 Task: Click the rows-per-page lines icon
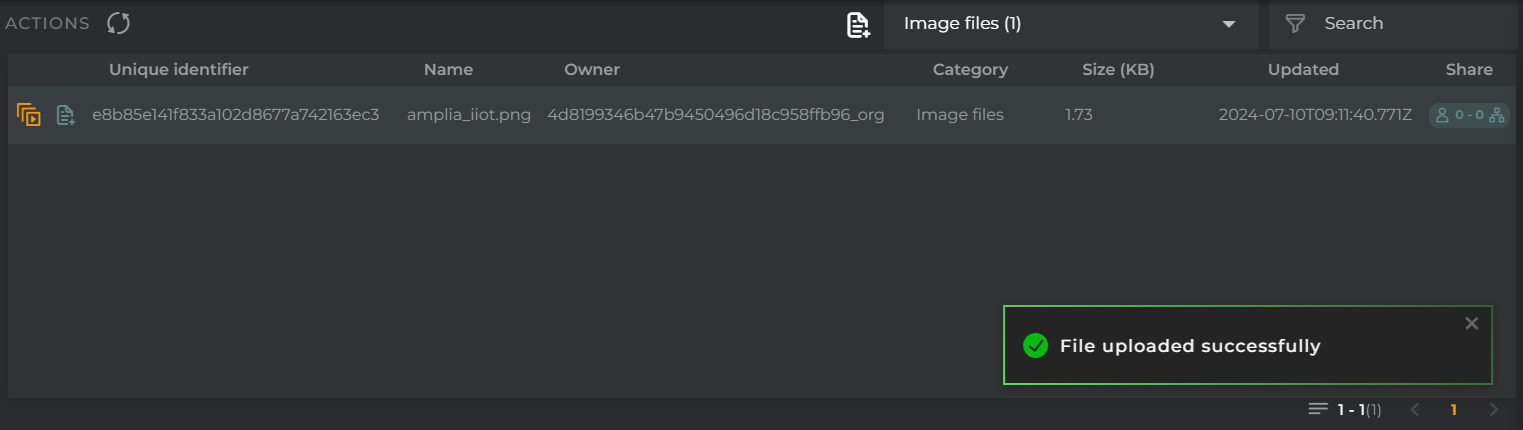(1318, 409)
